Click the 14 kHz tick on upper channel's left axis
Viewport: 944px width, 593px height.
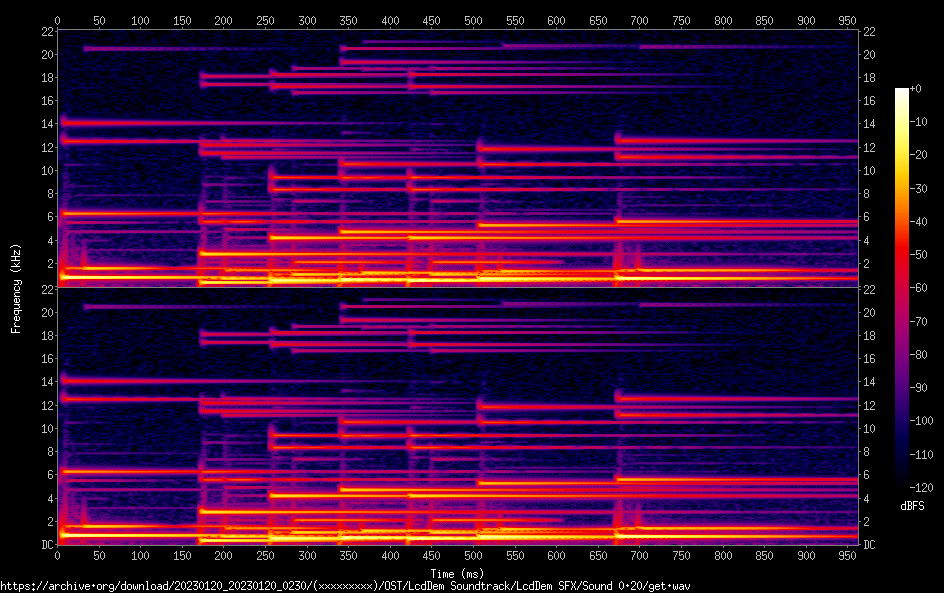(45, 124)
